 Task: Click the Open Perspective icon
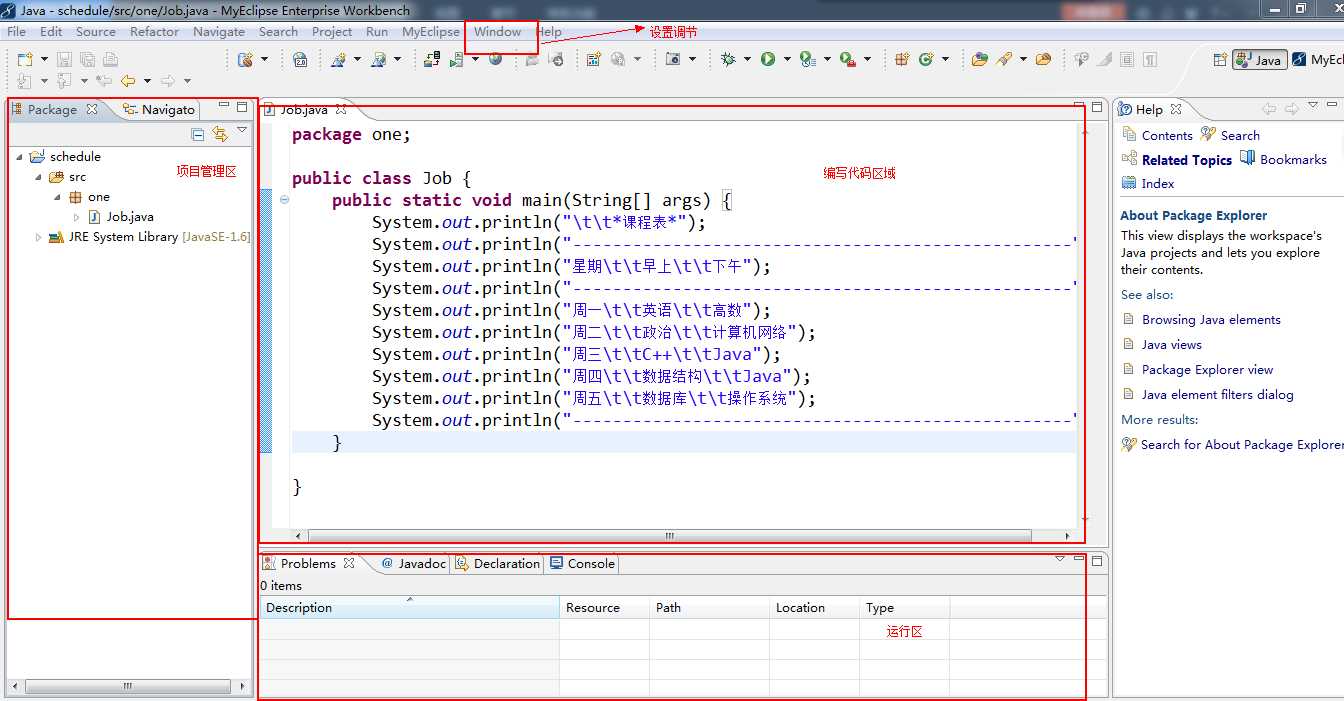[1220, 59]
